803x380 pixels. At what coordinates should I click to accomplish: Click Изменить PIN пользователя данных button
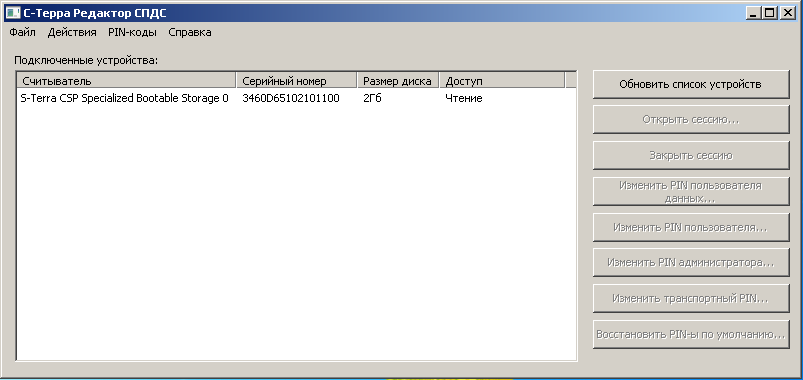point(691,191)
